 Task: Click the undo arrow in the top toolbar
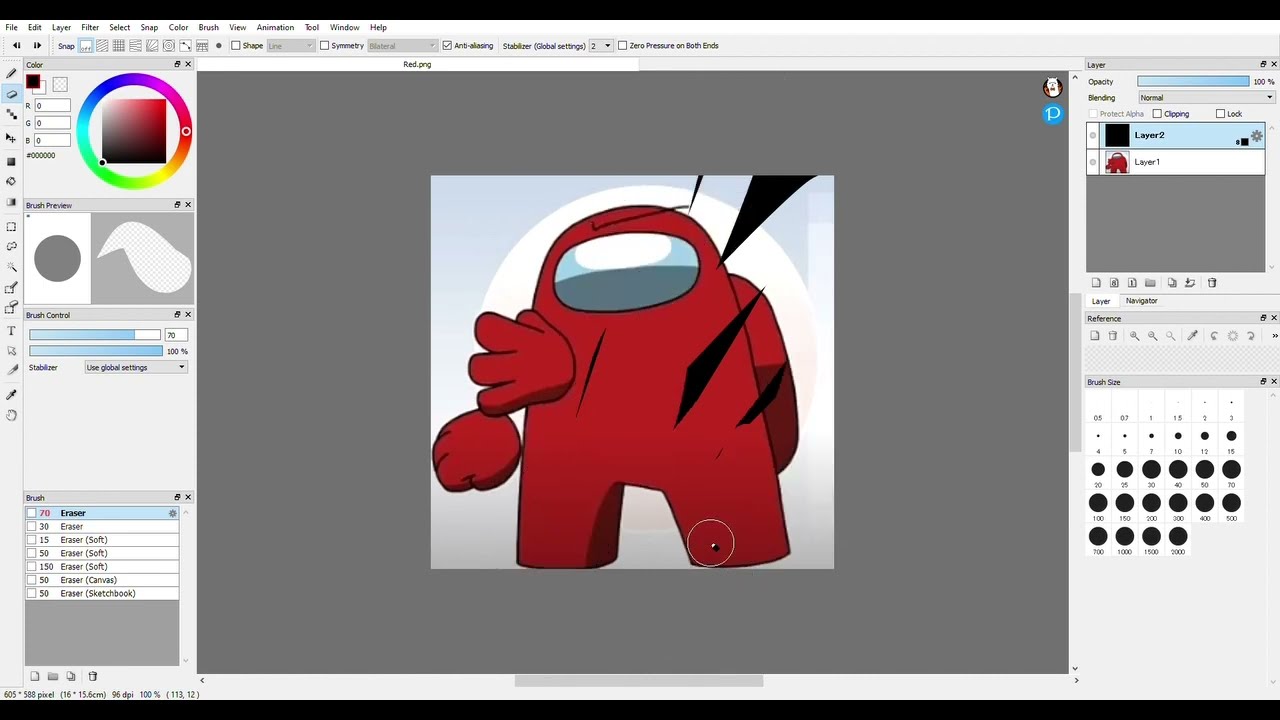click(16, 45)
